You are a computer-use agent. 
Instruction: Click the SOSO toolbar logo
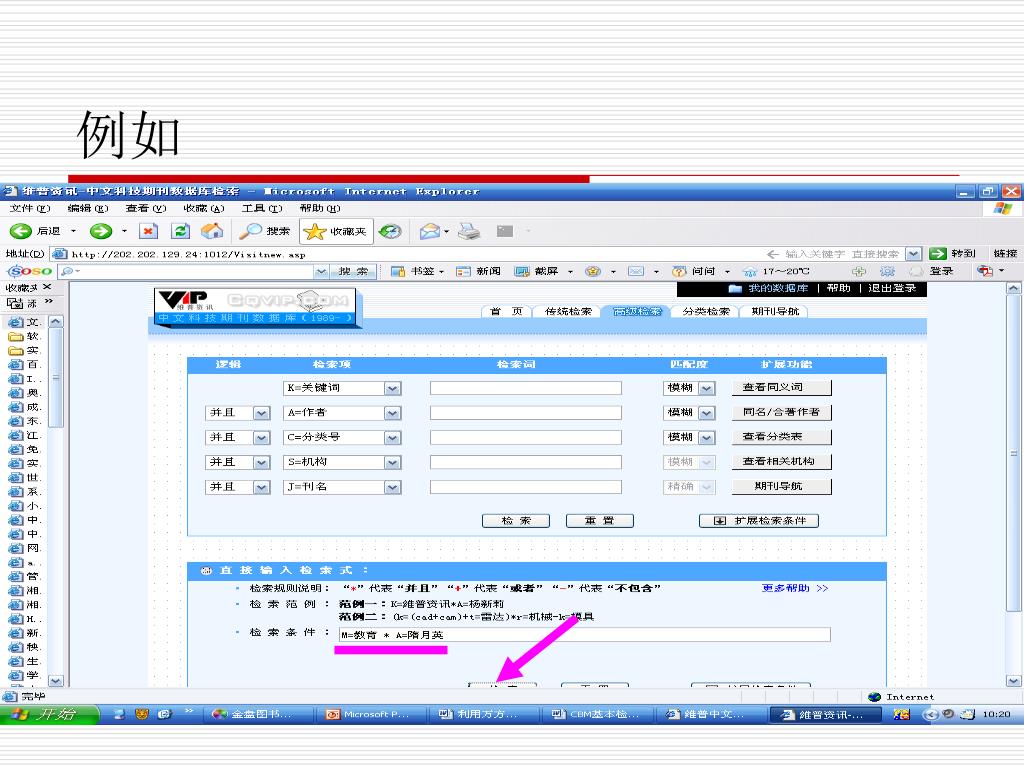[29, 271]
